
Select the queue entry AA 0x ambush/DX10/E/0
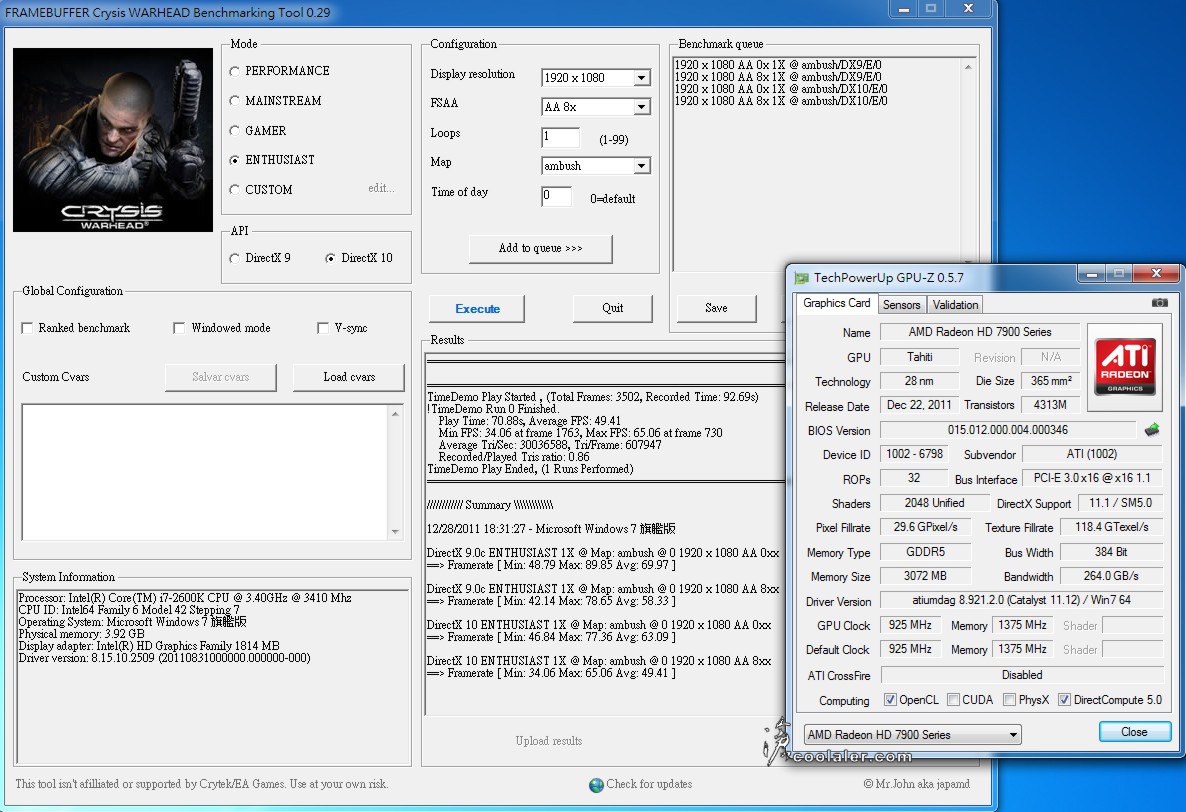[781, 89]
